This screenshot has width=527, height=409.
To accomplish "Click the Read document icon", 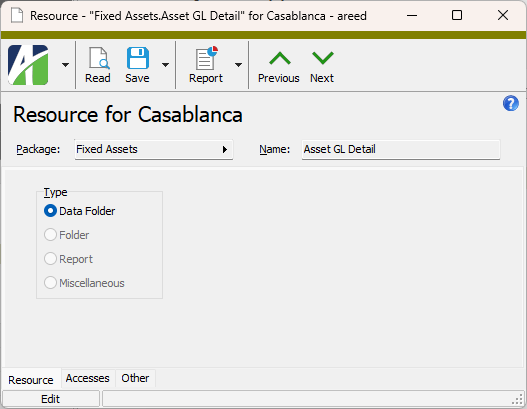I will [x=98, y=58].
